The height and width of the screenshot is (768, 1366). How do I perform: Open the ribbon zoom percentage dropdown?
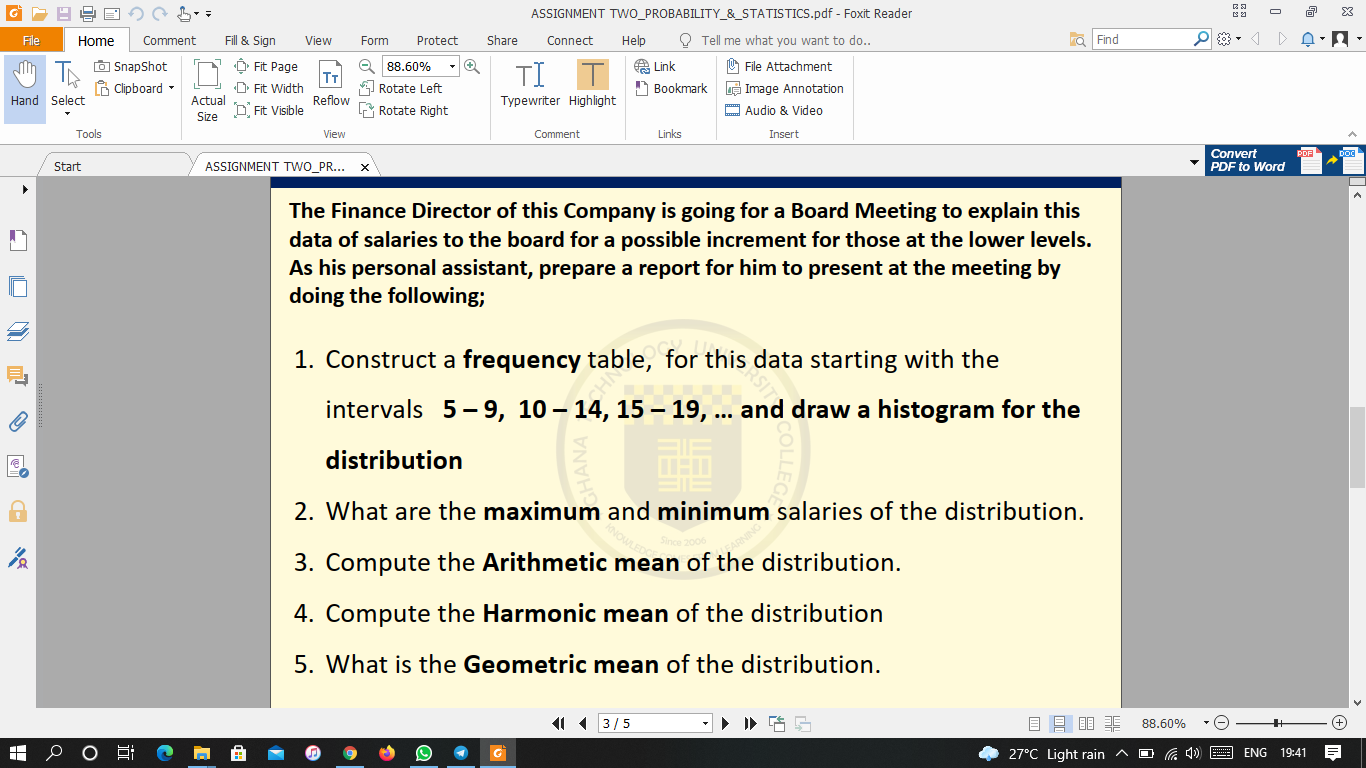(x=453, y=66)
